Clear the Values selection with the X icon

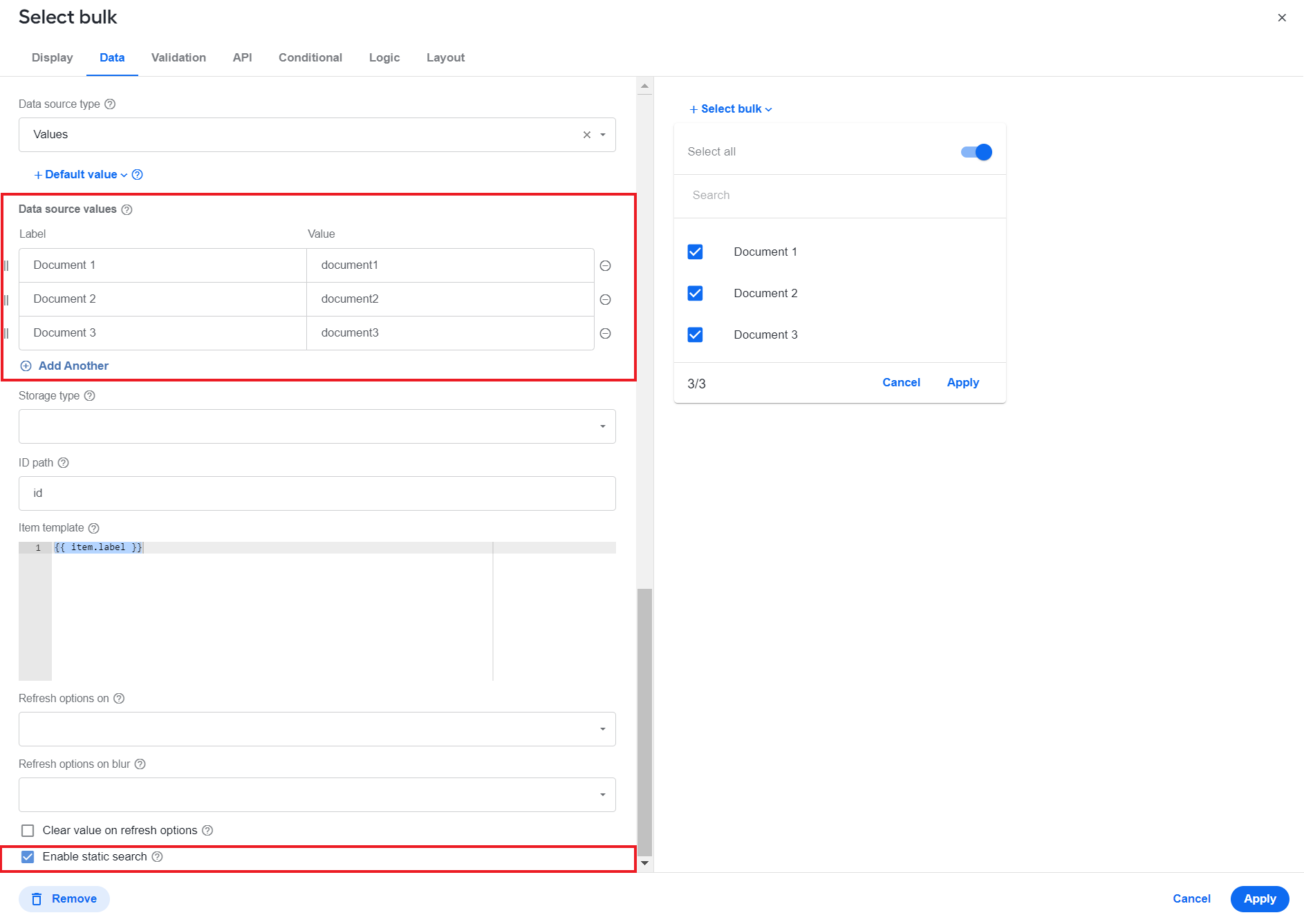(587, 135)
